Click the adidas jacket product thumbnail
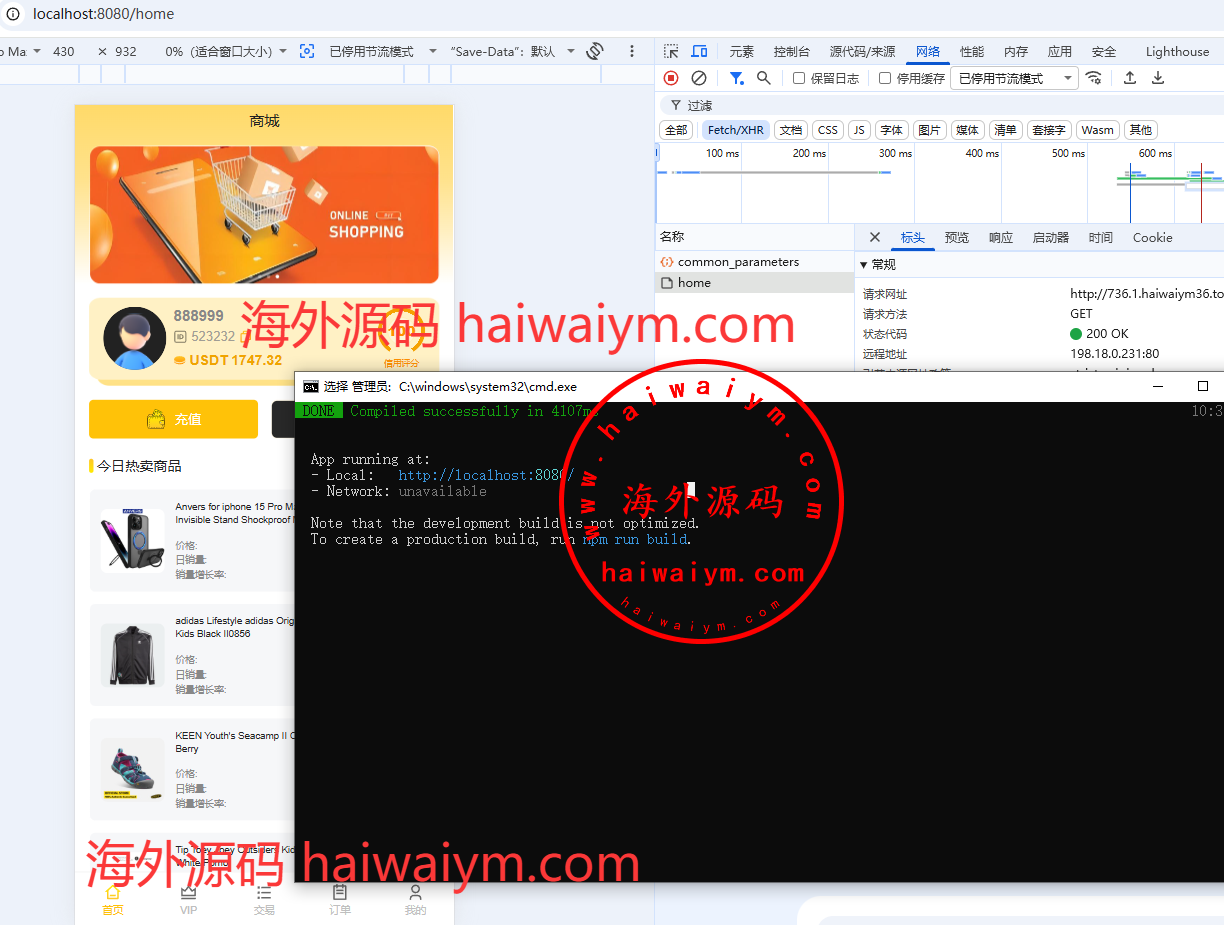Image resolution: width=1224 pixels, height=925 pixels. pyautogui.click(x=132, y=655)
